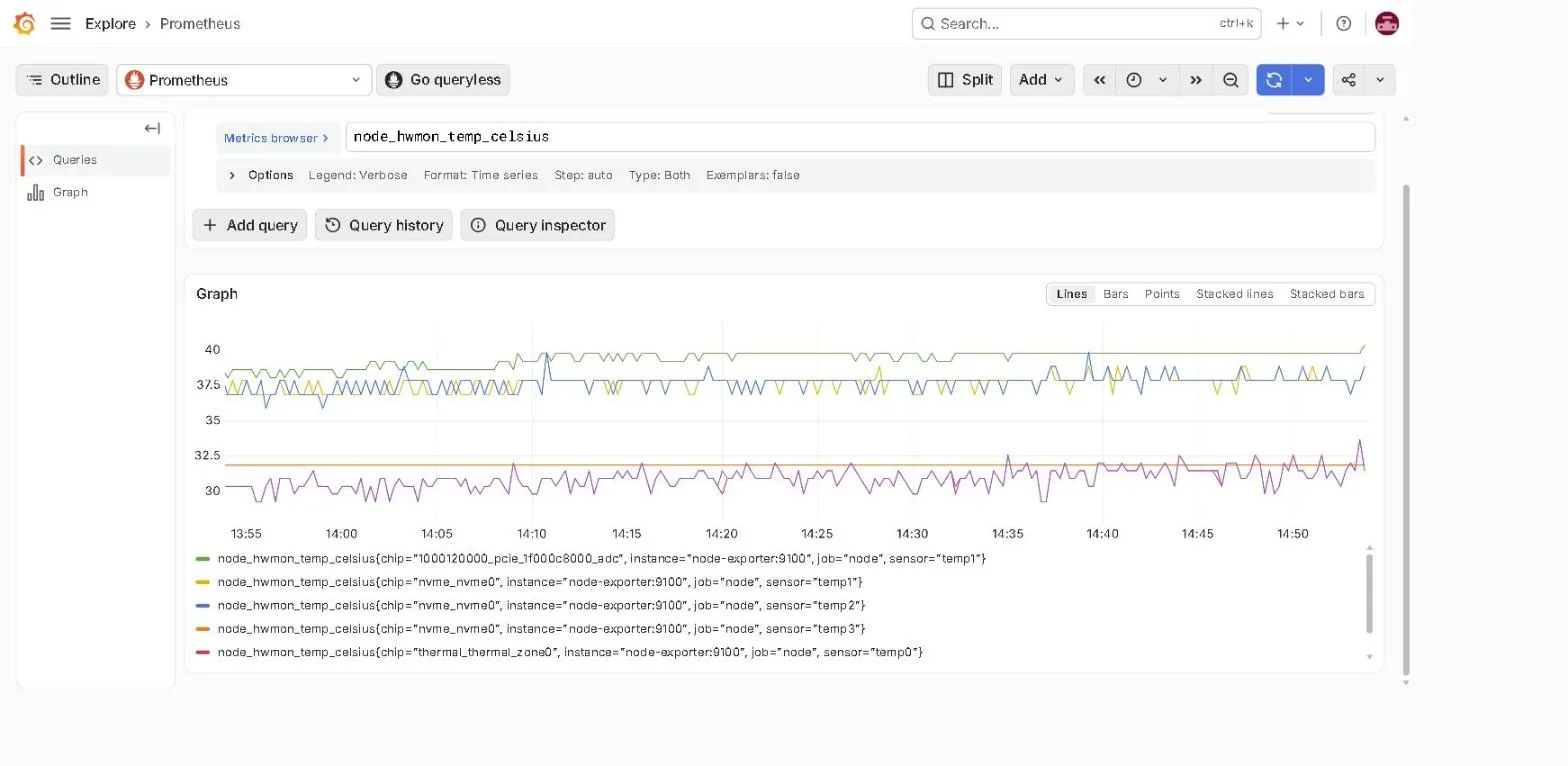1568x766 pixels.
Task: Open the user avatar profile menu
Action: 1386,23
